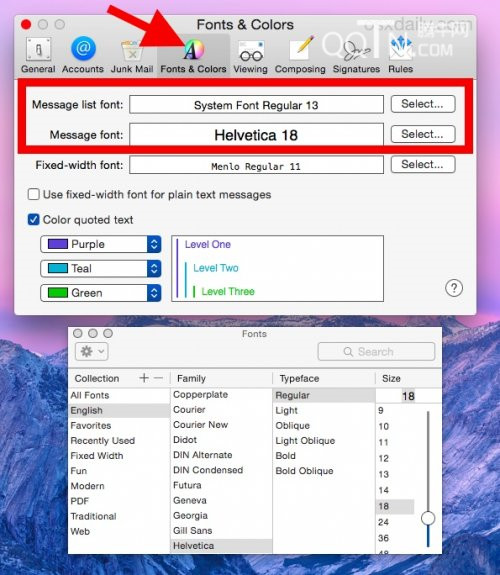This screenshot has width=500, height=575.
Task: Click the font Size input field
Action: [x=408, y=396]
